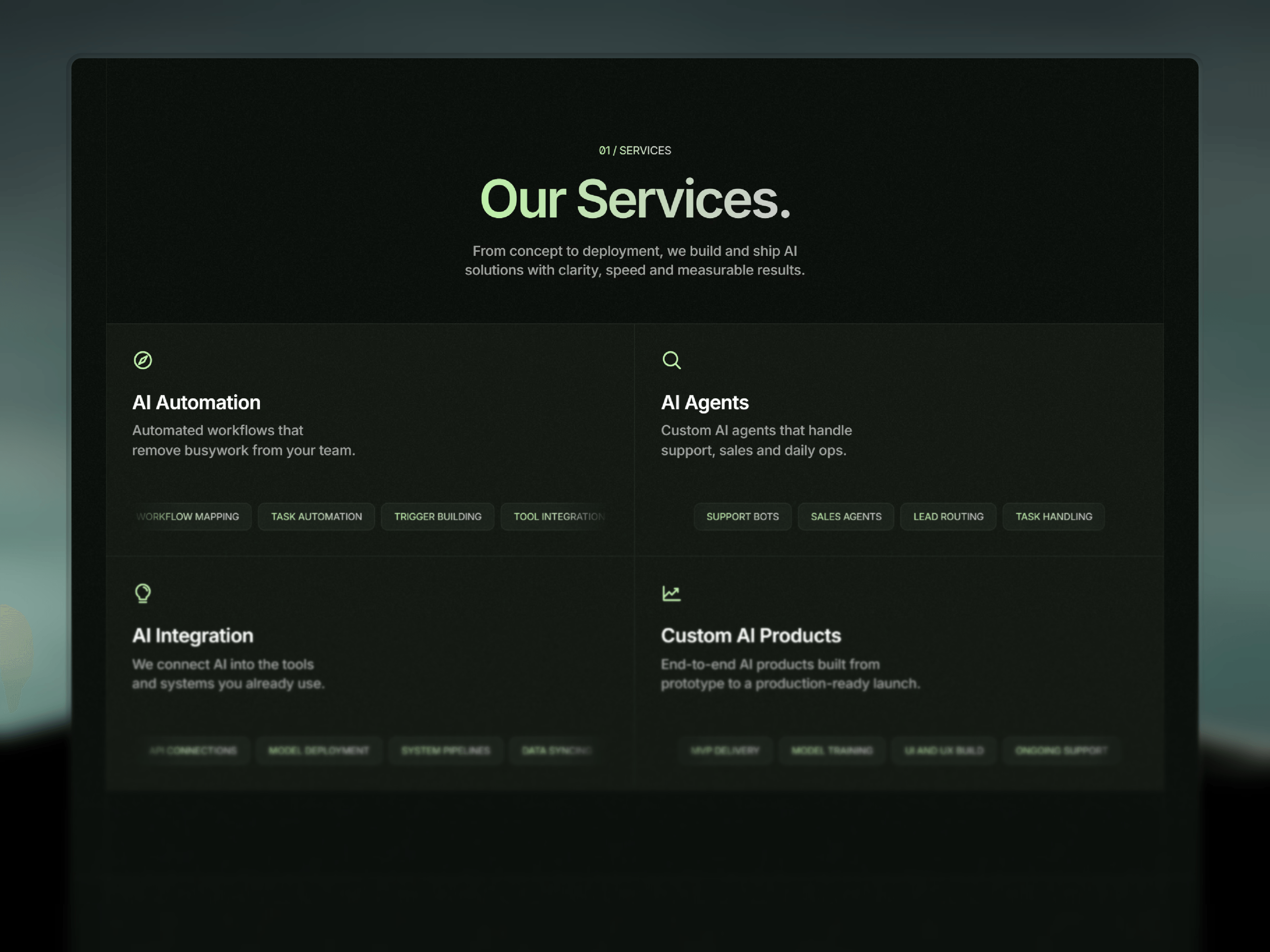Pick the DATA SYNCING tag
This screenshot has width=1270, height=952.
tap(556, 750)
